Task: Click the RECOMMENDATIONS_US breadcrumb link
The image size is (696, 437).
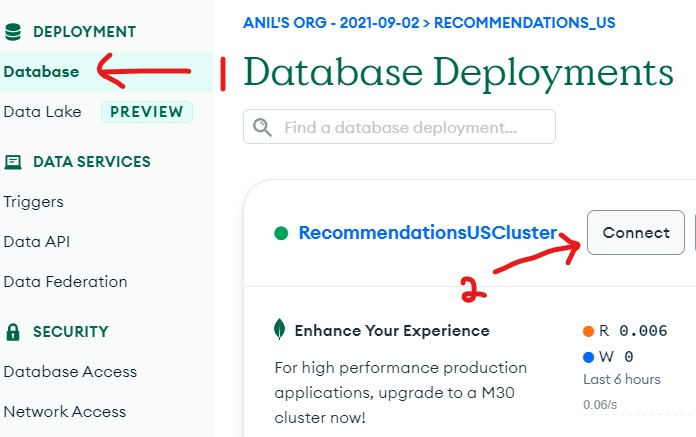Action: pos(525,23)
